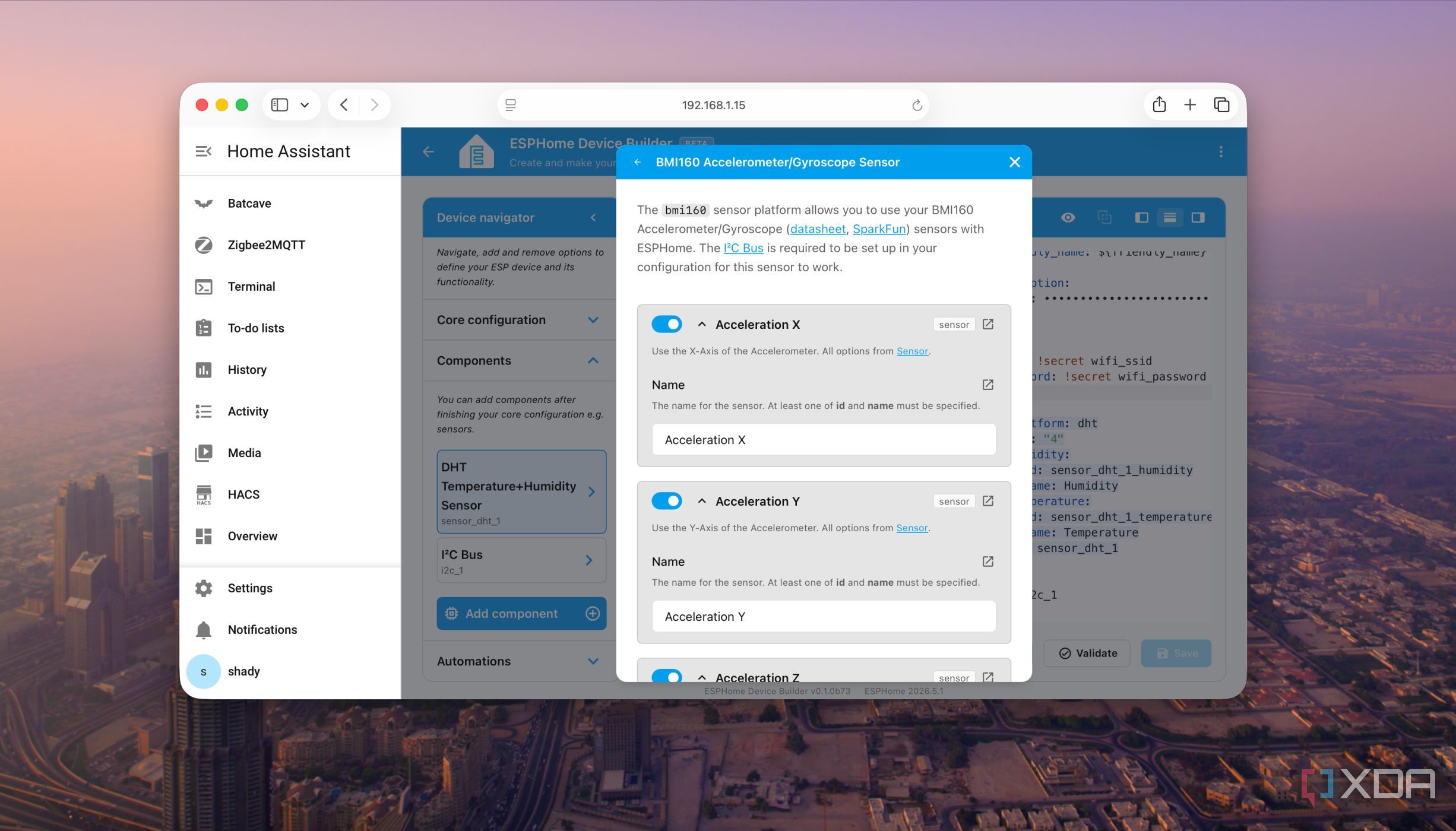
Task: Open Sensor link under Acceleration X
Action: click(x=912, y=351)
